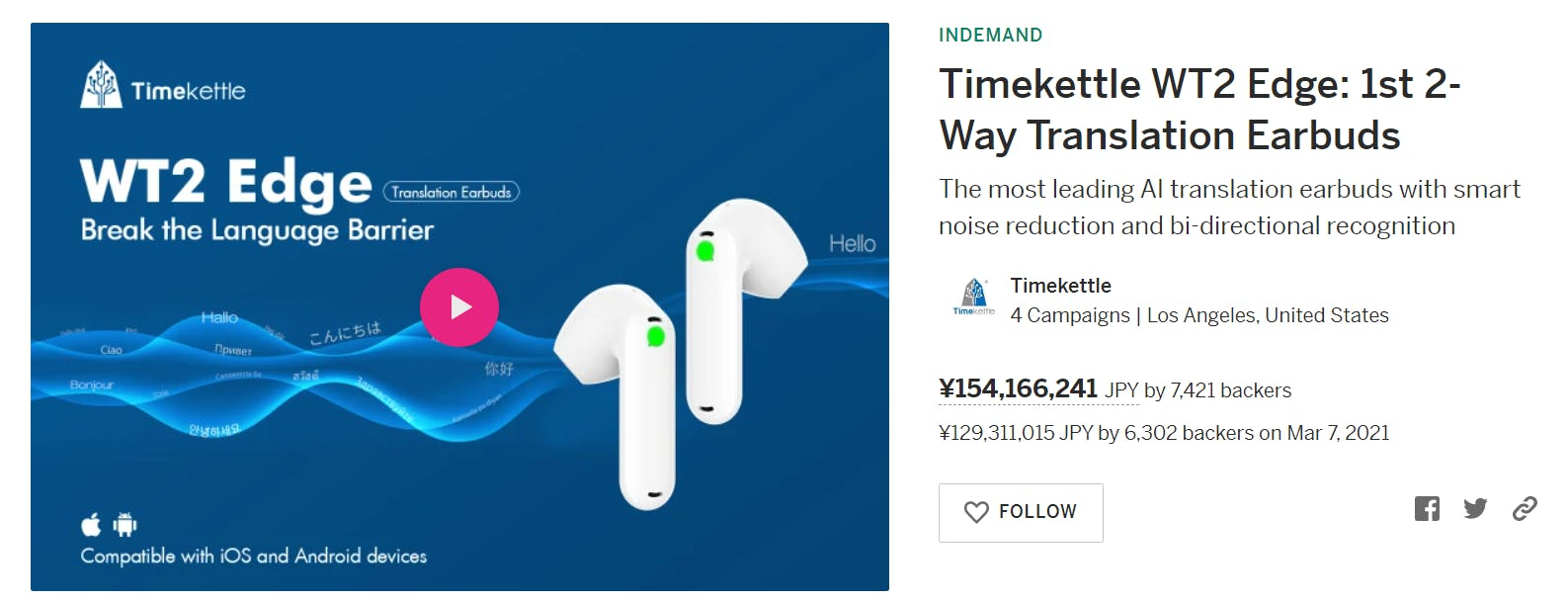Click the heart icon in Follow button
1568x601 pixels.
(976, 512)
